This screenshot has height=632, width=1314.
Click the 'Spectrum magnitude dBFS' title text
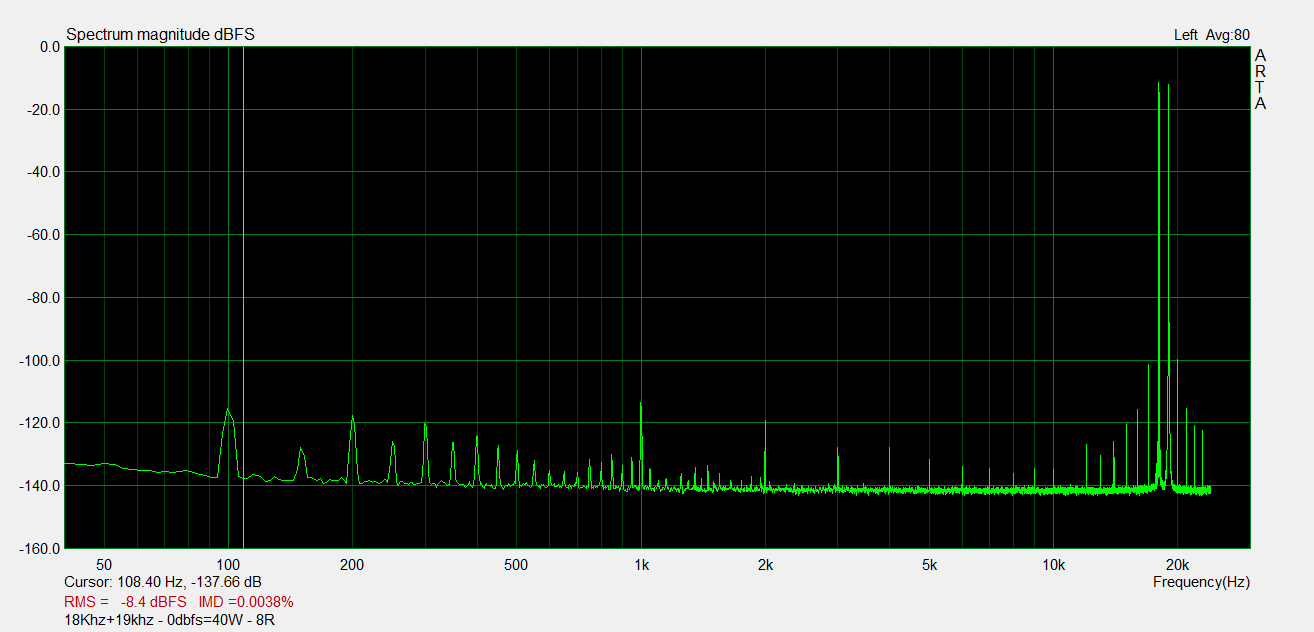click(x=160, y=35)
